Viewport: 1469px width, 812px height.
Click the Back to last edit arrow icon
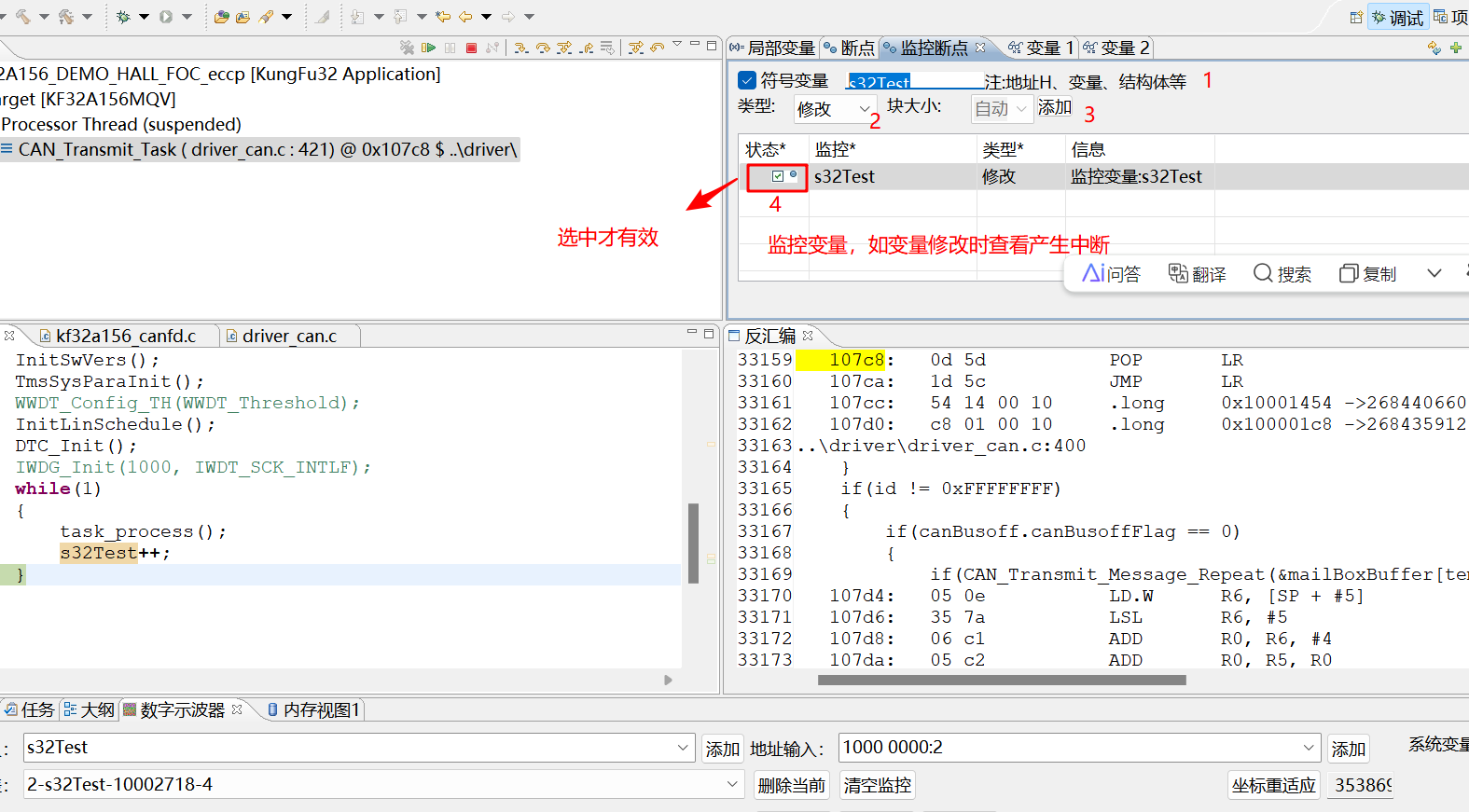[x=443, y=17]
